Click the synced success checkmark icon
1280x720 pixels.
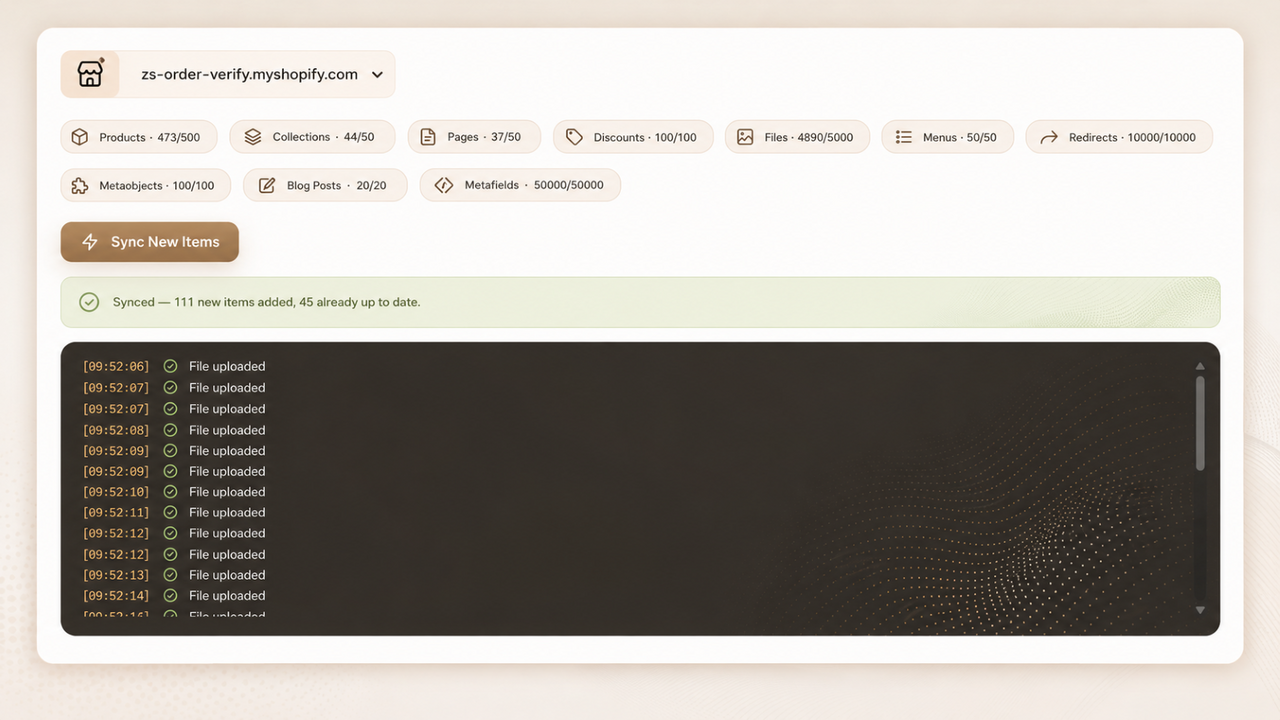coord(89,302)
